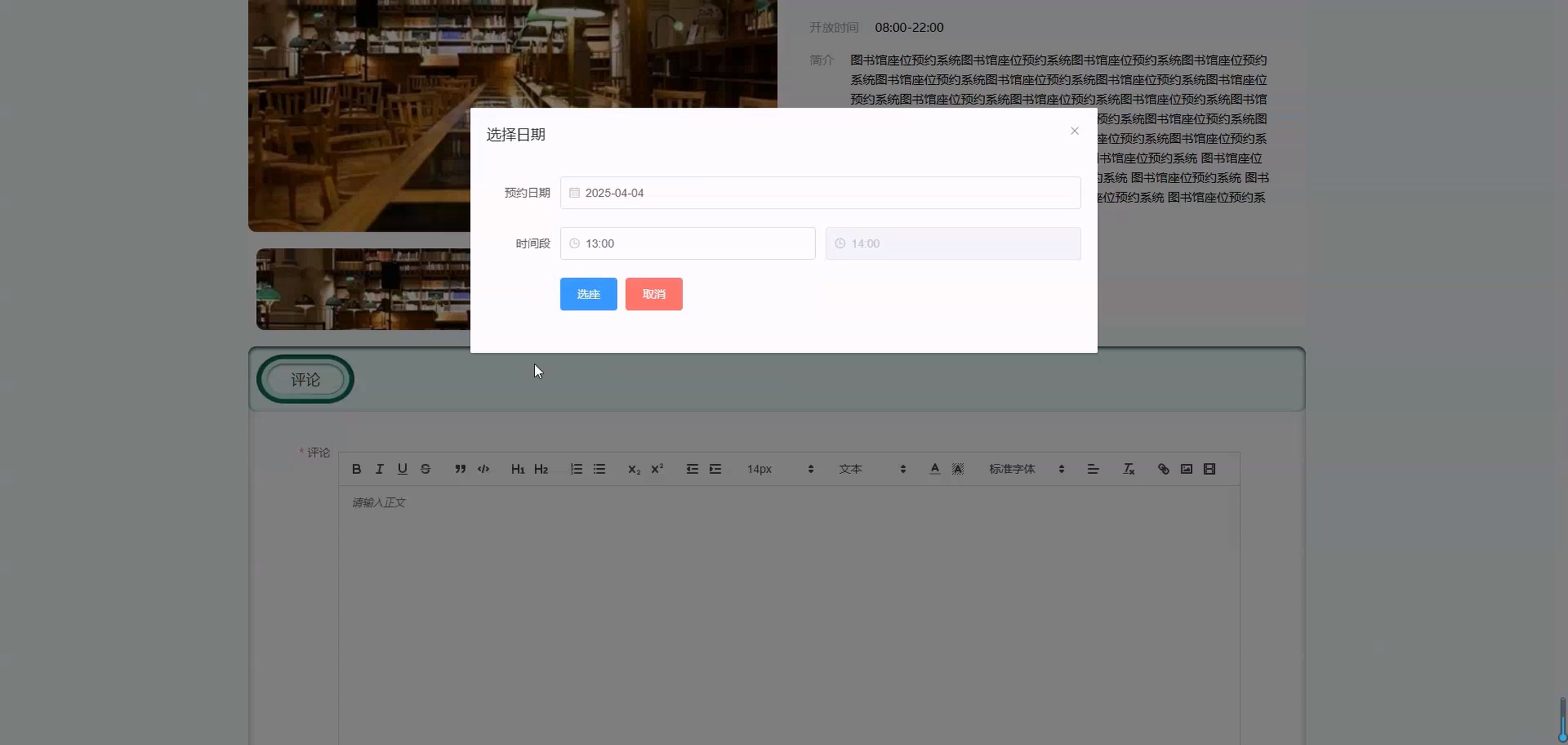Insert video into comment editor
This screenshot has width=1568, height=745.
[1209, 469]
